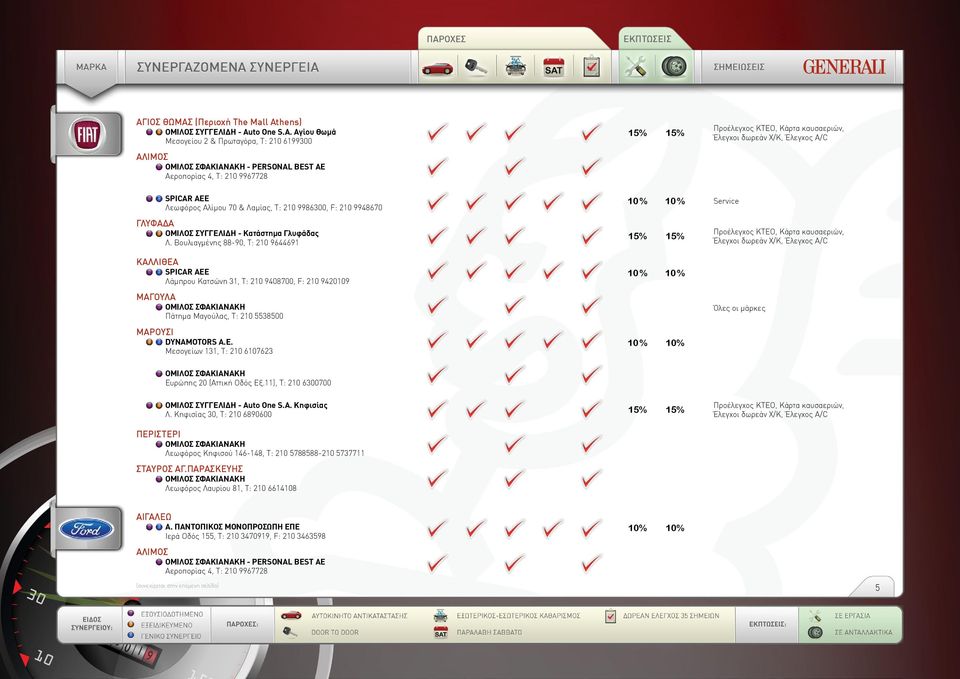Viewport: 960px width, 679px height.
Task: Click SAT checkmark in Α. ΠΑΝΤΟΠΙΚΟΣ row
Action: click(x=553, y=528)
